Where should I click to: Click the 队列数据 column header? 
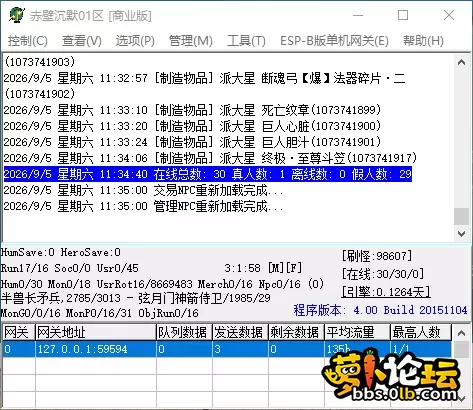185,332
